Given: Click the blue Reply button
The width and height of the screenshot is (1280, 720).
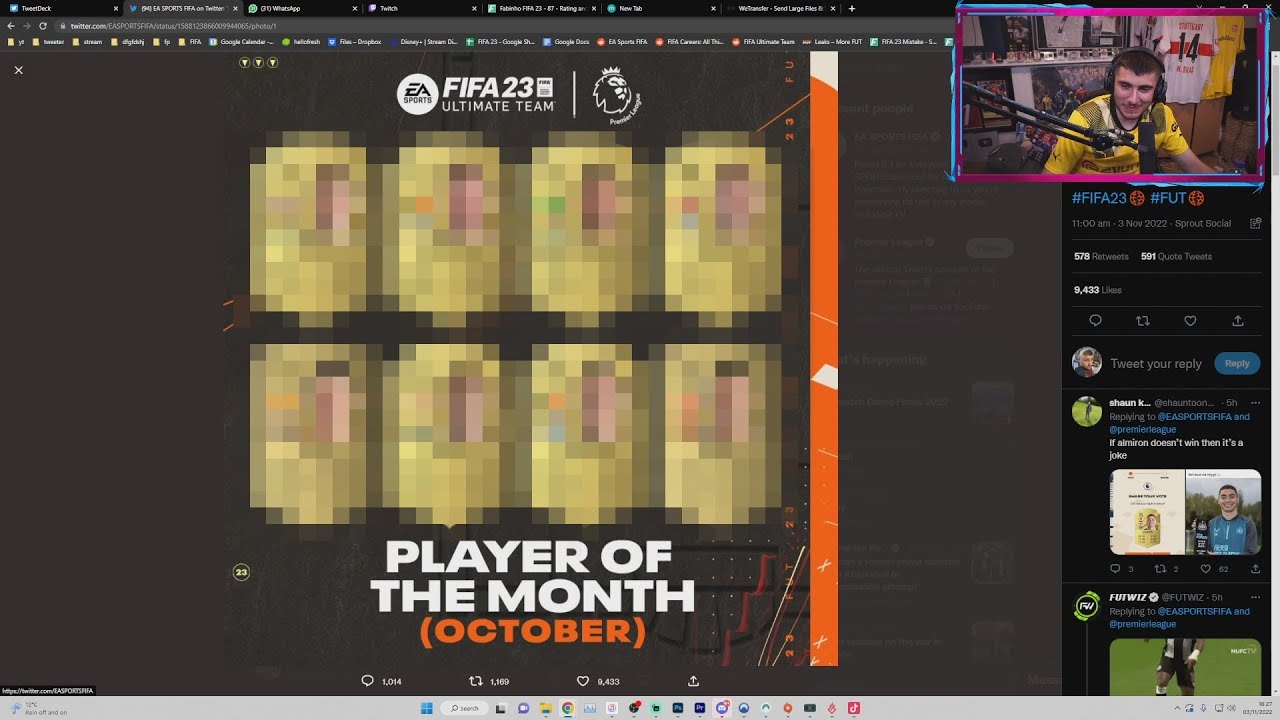Looking at the screenshot, I should [x=1237, y=363].
